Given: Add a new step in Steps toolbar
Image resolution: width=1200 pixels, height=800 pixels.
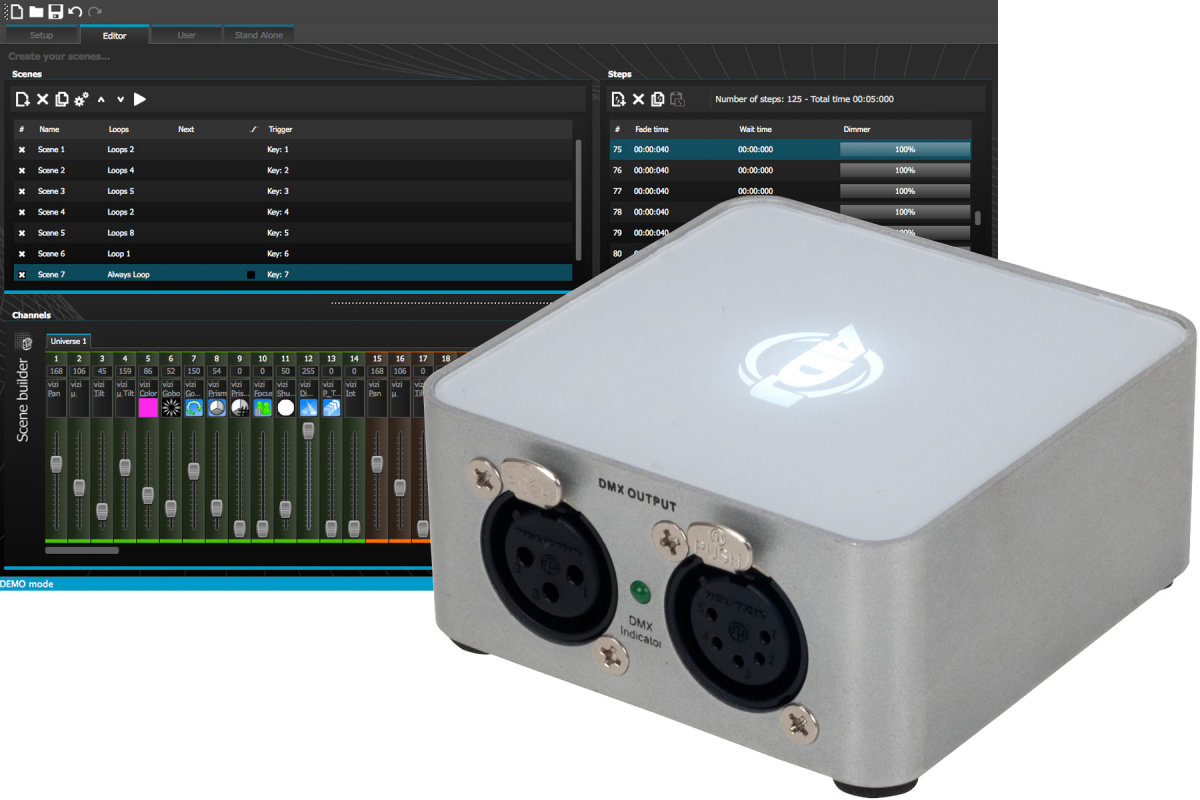Looking at the screenshot, I should [x=619, y=99].
